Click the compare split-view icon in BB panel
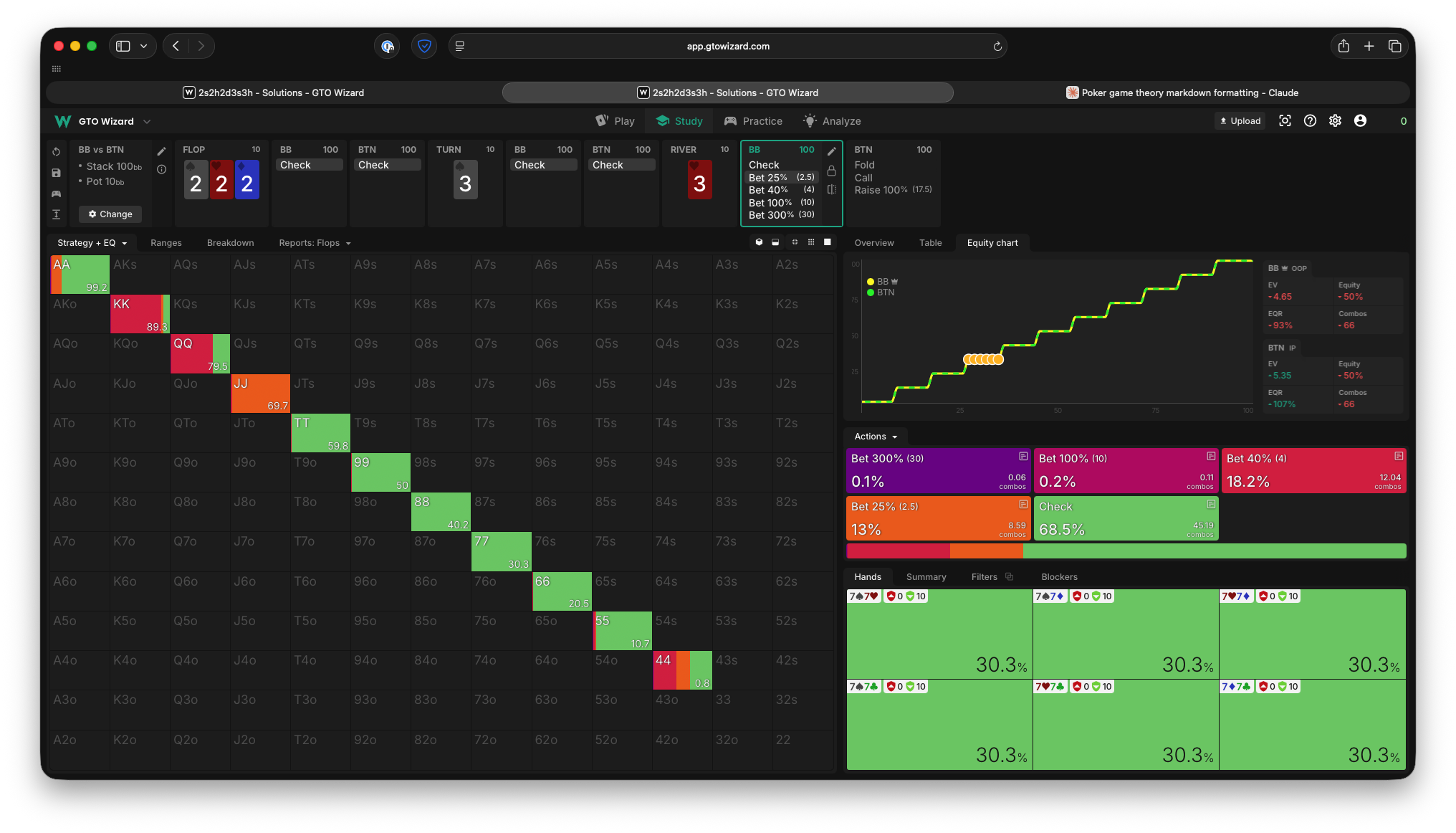Screen dimensions: 1456x833 point(831,189)
